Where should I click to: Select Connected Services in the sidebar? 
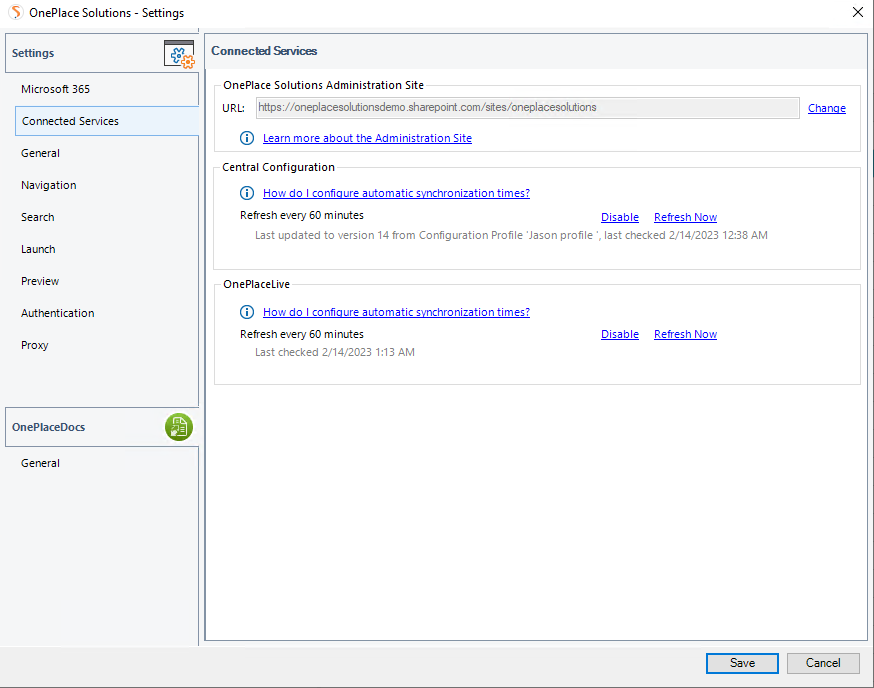pyautogui.click(x=70, y=121)
